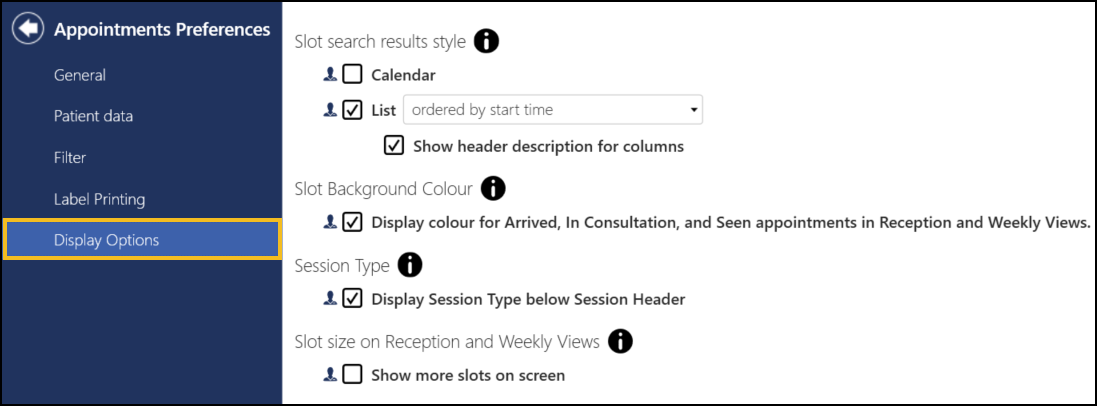This screenshot has height=406, width=1097.
Task: Uncheck Display Session Type below Session Header
Action: 353,299
